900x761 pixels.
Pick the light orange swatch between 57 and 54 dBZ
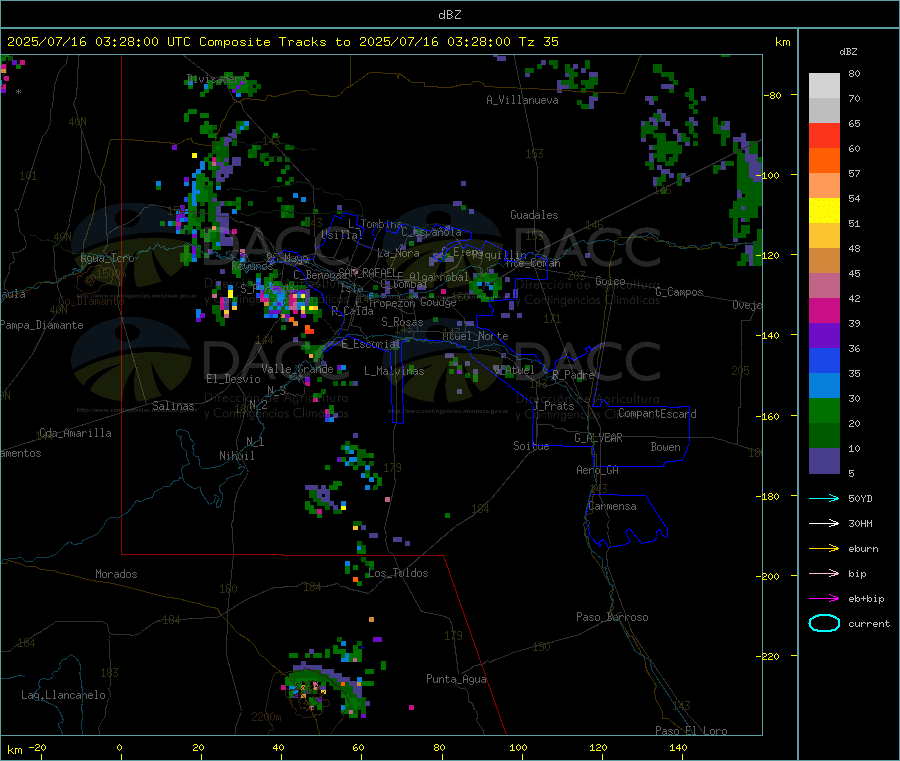pyautogui.click(x=824, y=186)
